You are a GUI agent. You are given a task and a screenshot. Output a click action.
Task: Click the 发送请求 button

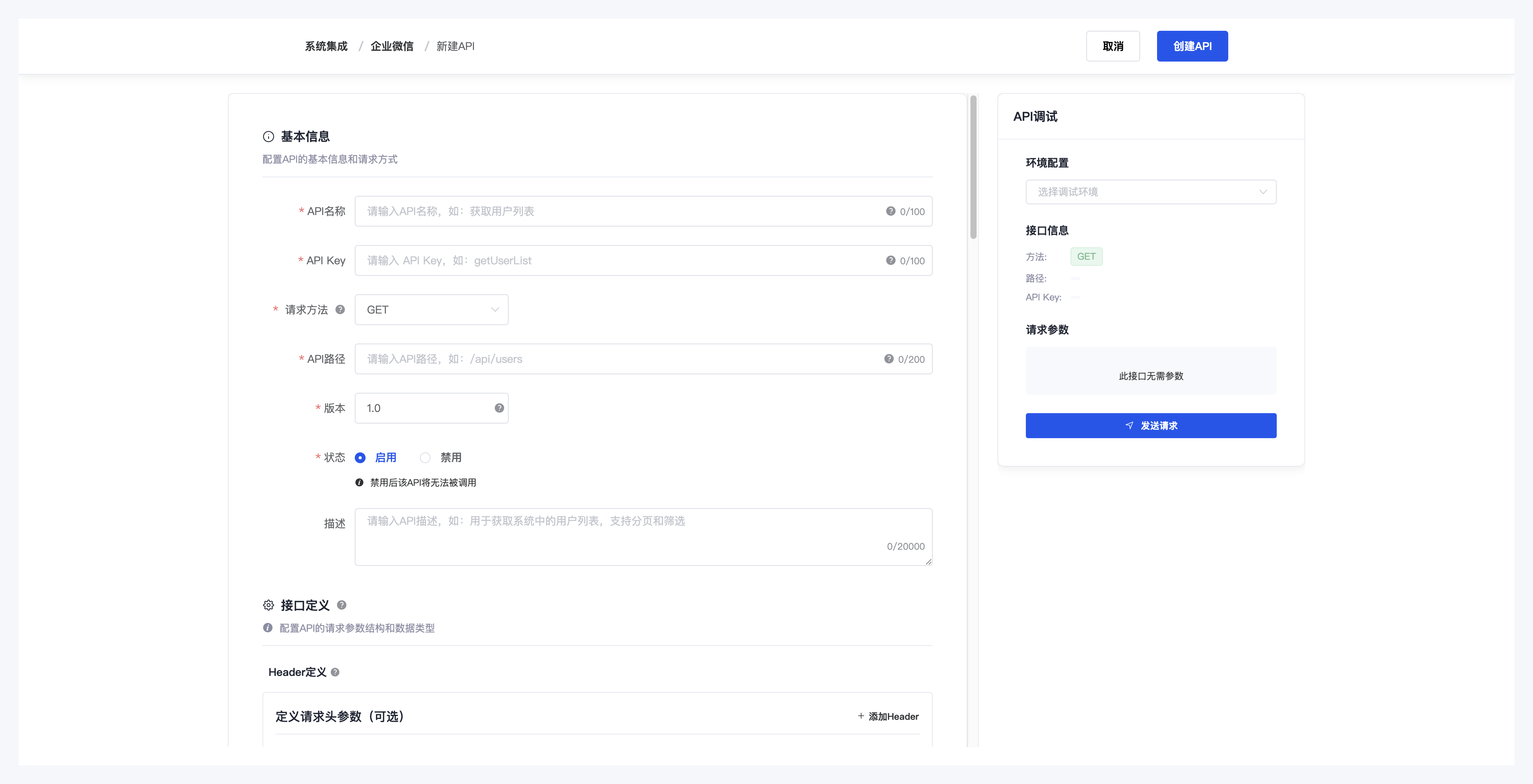[1151, 425]
